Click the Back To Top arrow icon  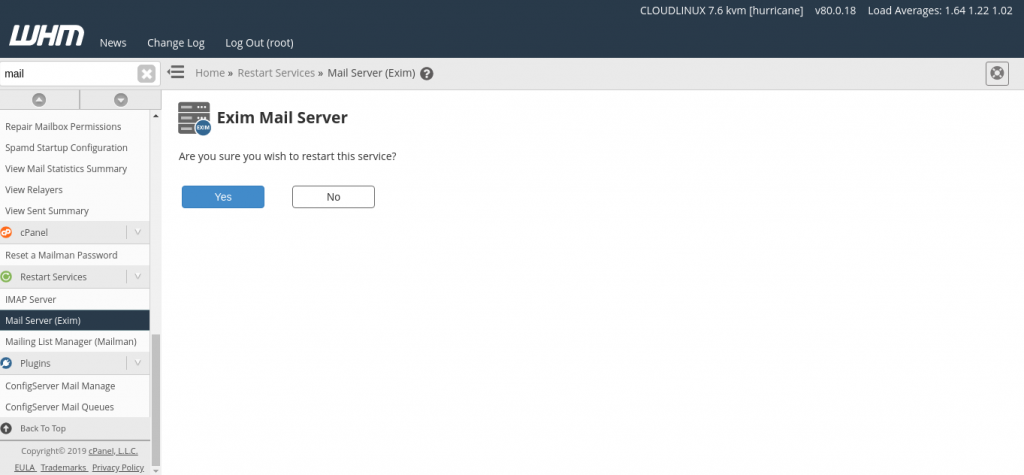(7, 429)
